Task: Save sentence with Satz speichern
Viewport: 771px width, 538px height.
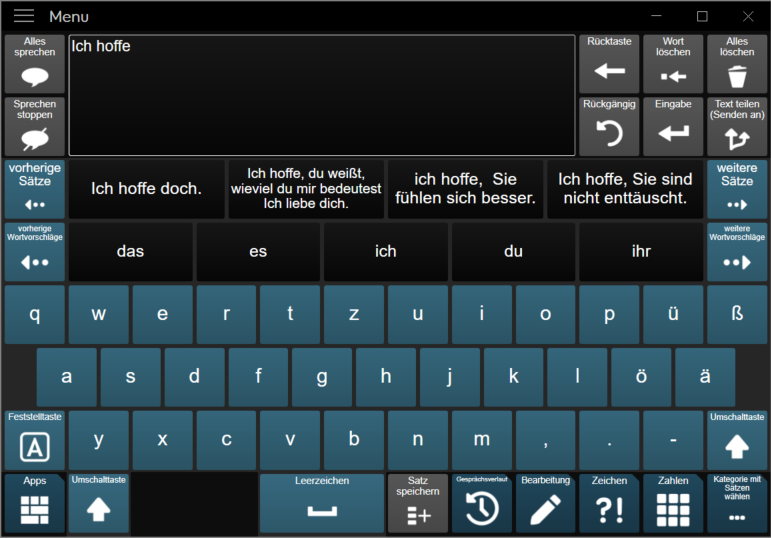Action: coord(417,503)
